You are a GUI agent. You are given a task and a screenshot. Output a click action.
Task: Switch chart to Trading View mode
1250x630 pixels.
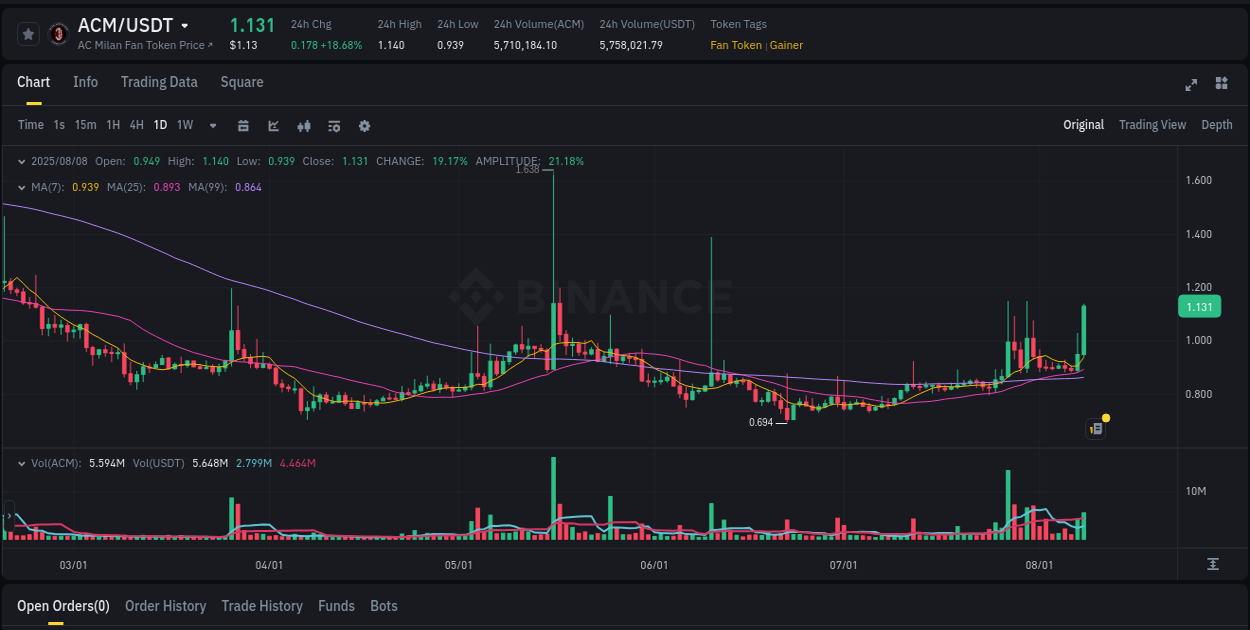tap(1152, 125)
